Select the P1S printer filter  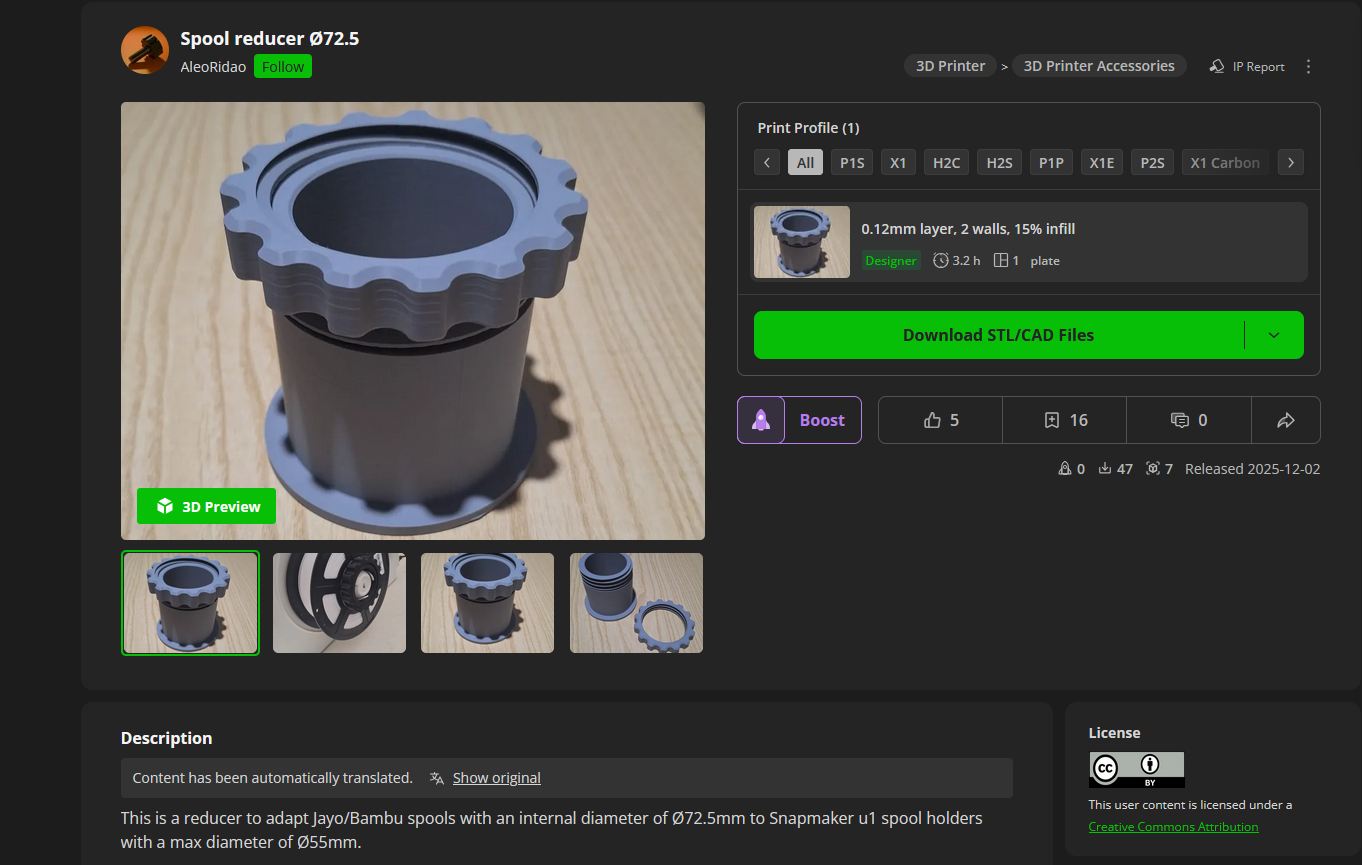852,163
